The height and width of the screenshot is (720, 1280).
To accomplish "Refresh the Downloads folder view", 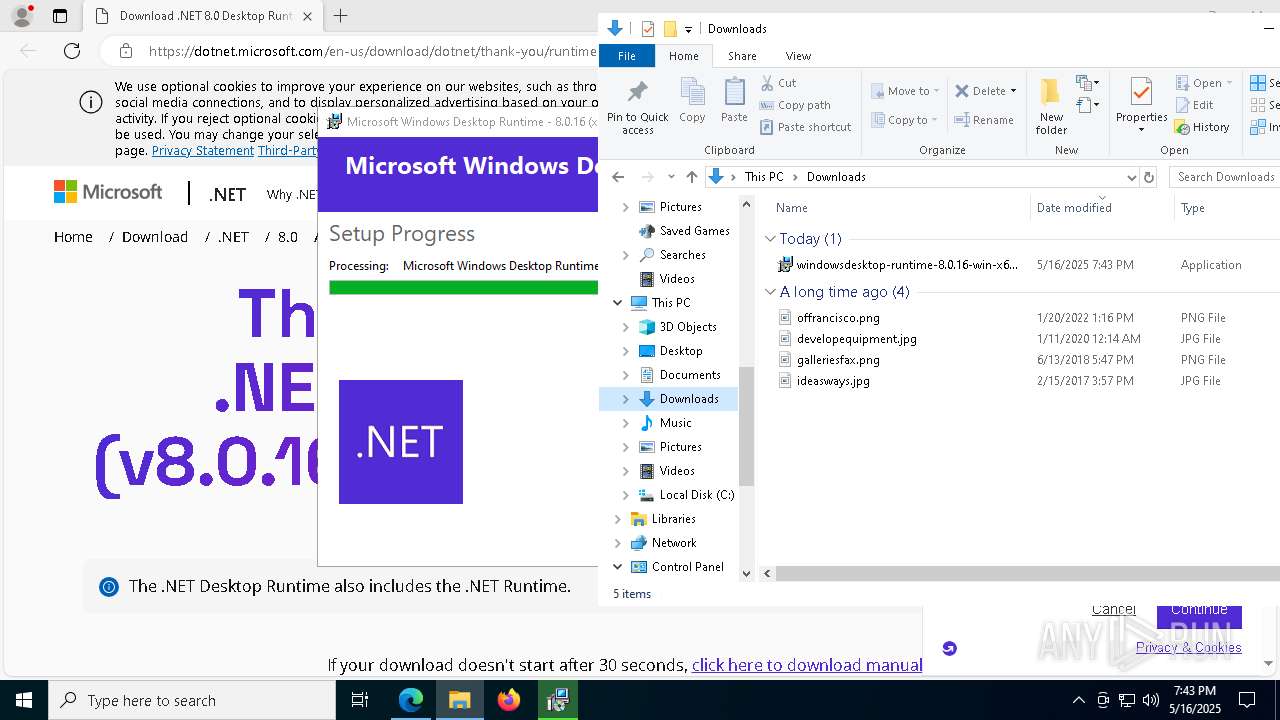I will 1149,177.
